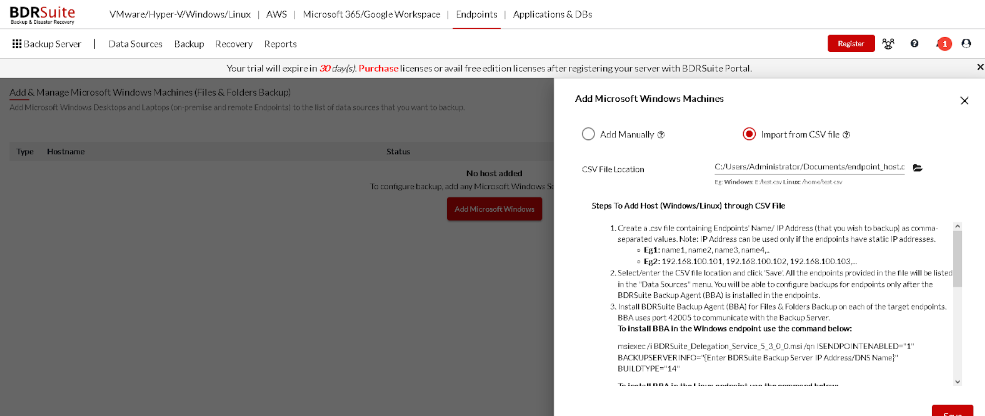Click the red Register button
This screenshot has height=416, width=985.
(x=851, y=43)
